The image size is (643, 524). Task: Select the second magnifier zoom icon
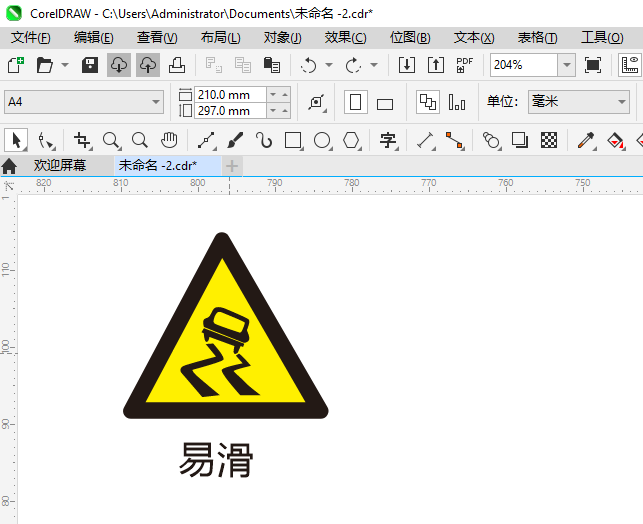[140, 140]
